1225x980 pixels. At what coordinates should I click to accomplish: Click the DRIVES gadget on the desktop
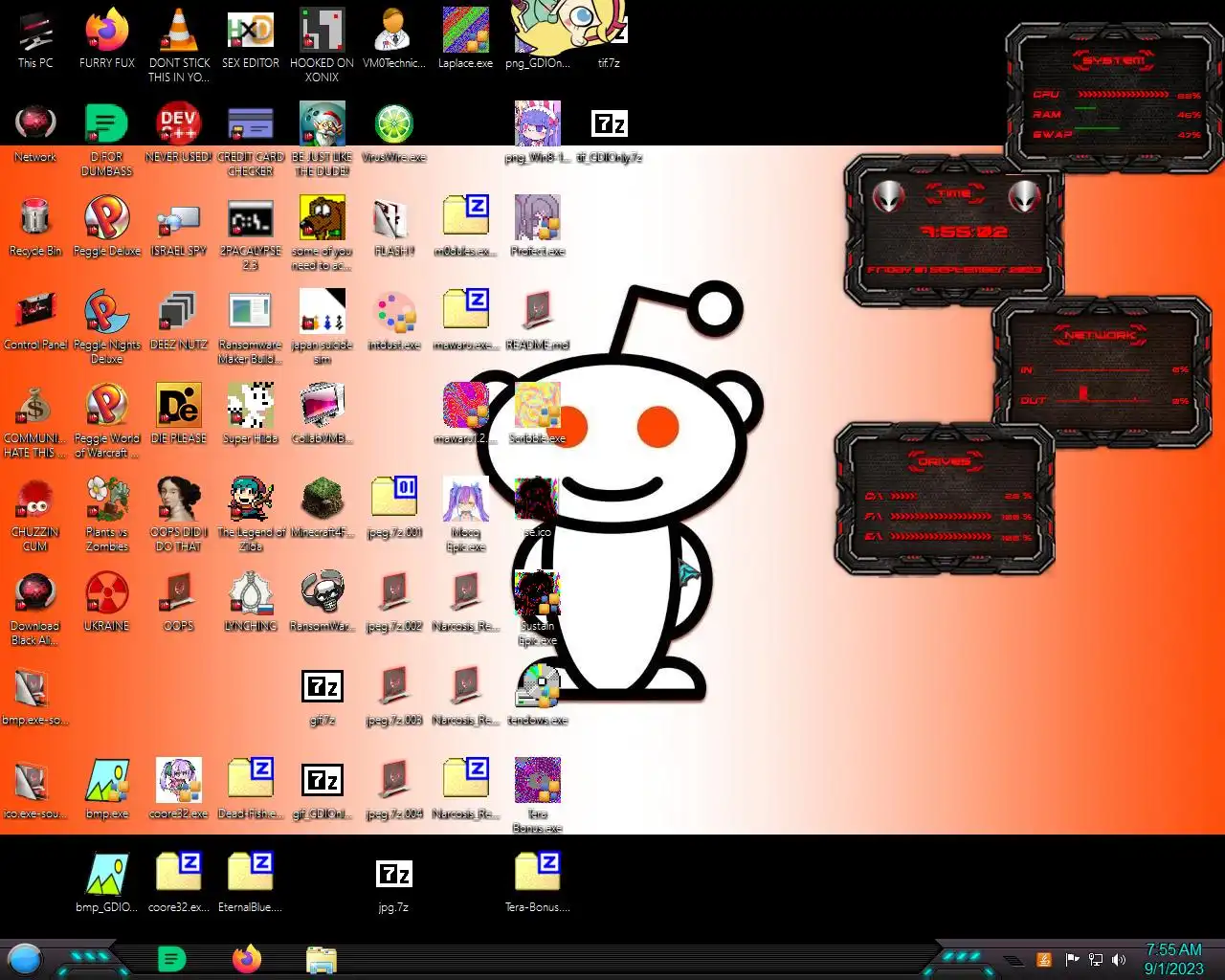point(945,499)
